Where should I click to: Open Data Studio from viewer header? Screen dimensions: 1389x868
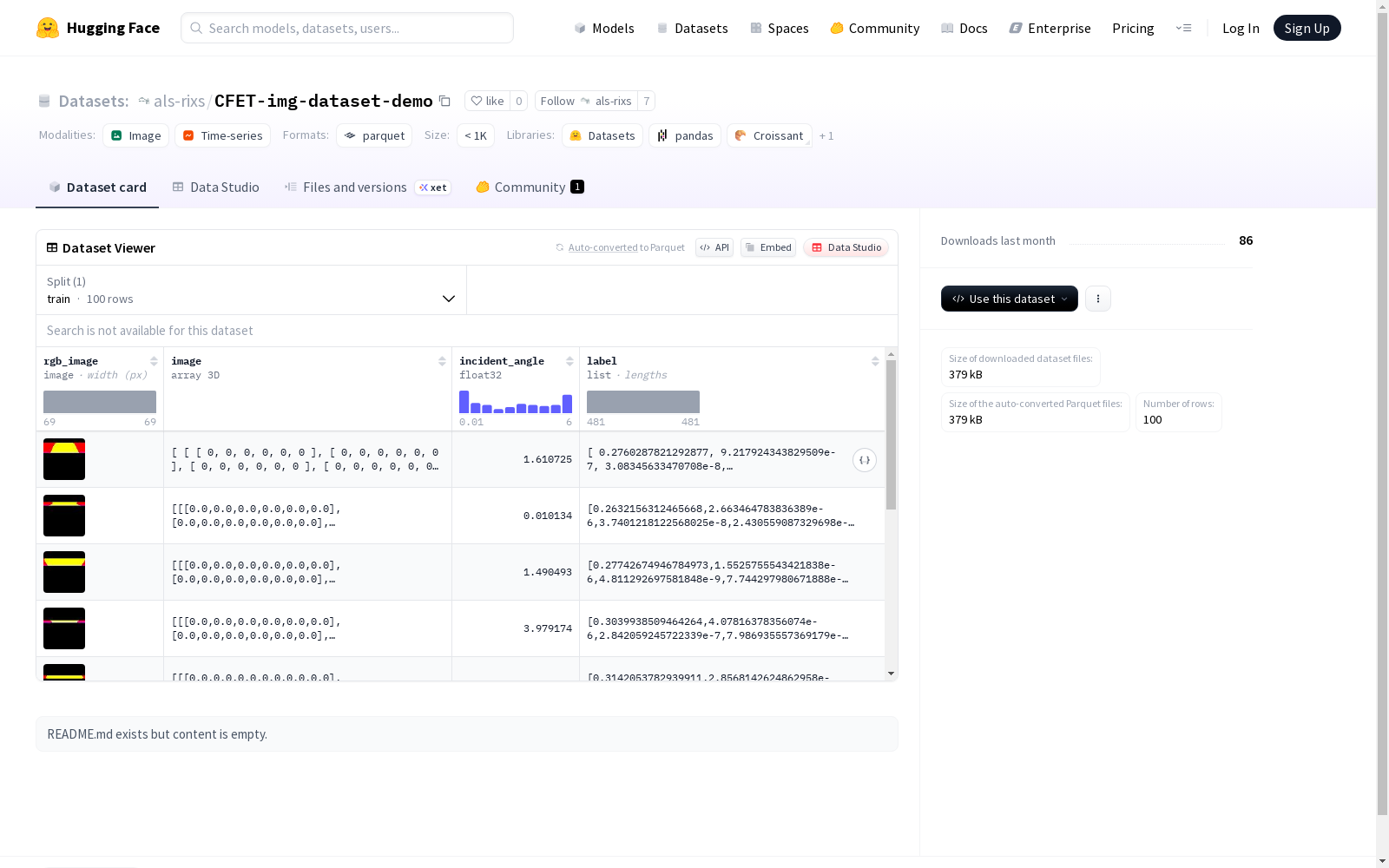(x=846, y=247)
